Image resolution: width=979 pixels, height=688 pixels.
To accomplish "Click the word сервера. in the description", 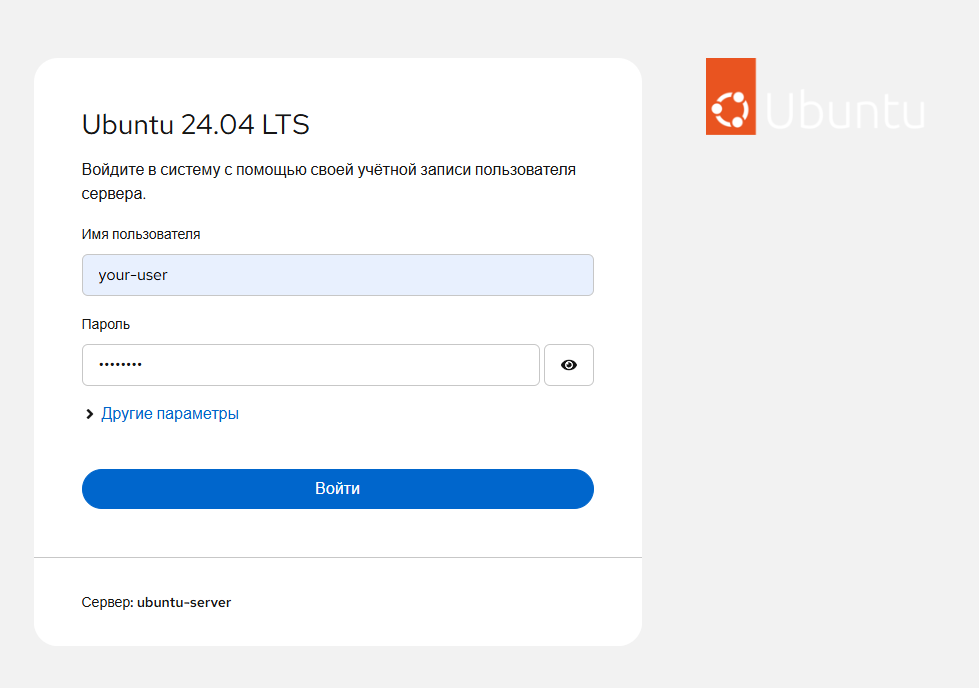I will [x=114, y=194].
